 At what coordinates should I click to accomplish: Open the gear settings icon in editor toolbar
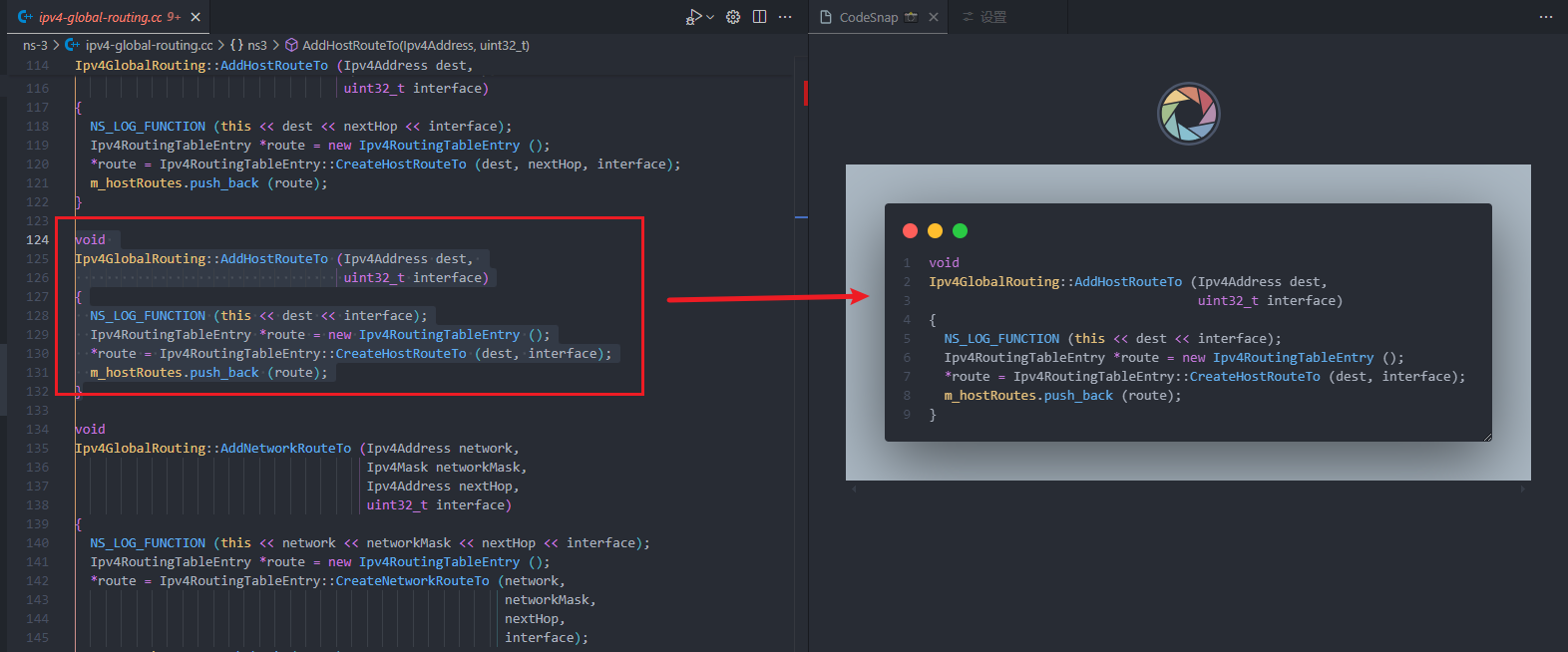[x=733, y=17]
